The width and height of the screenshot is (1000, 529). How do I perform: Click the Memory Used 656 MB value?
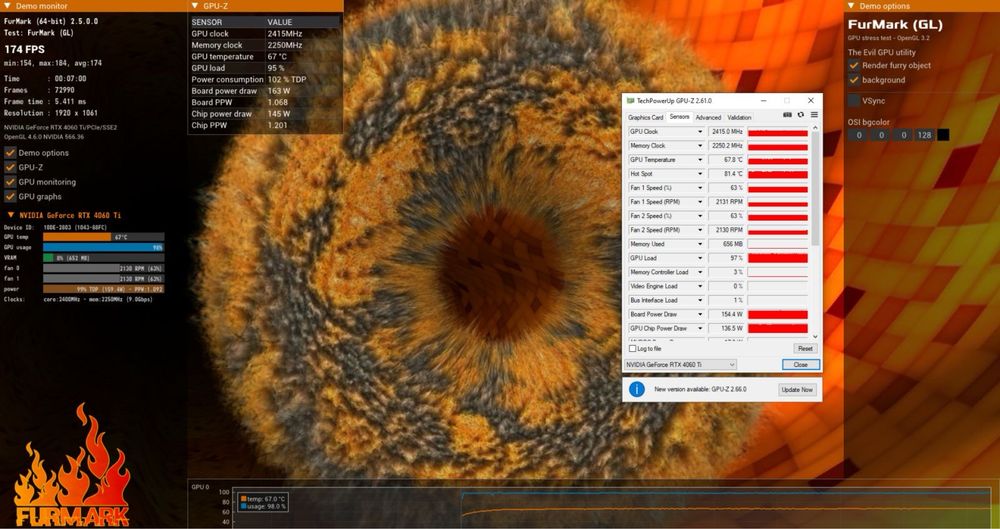click(x=726, y=244)
